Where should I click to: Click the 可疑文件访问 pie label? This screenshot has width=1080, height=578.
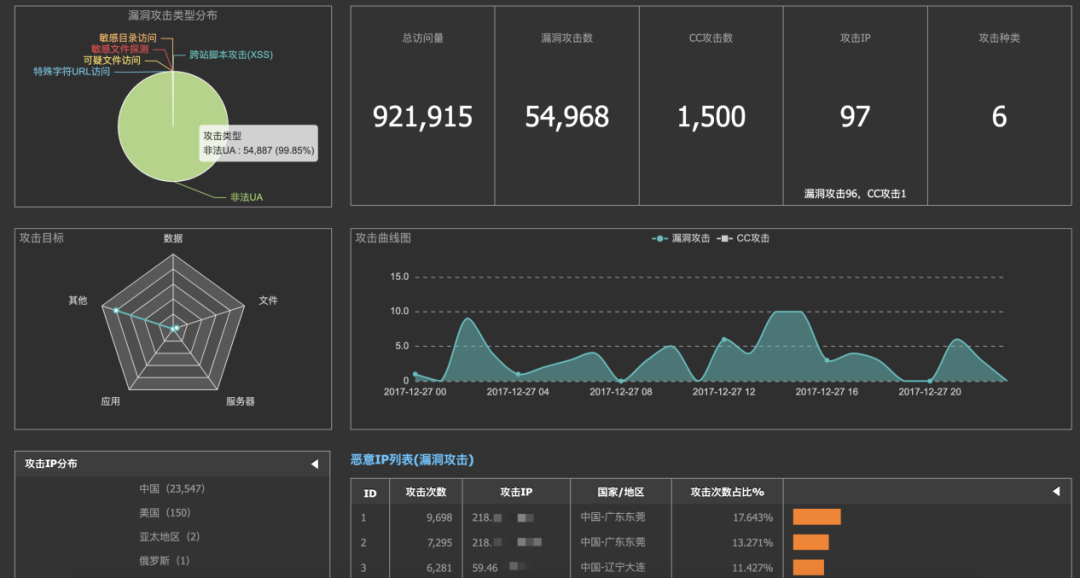point(112,60)
